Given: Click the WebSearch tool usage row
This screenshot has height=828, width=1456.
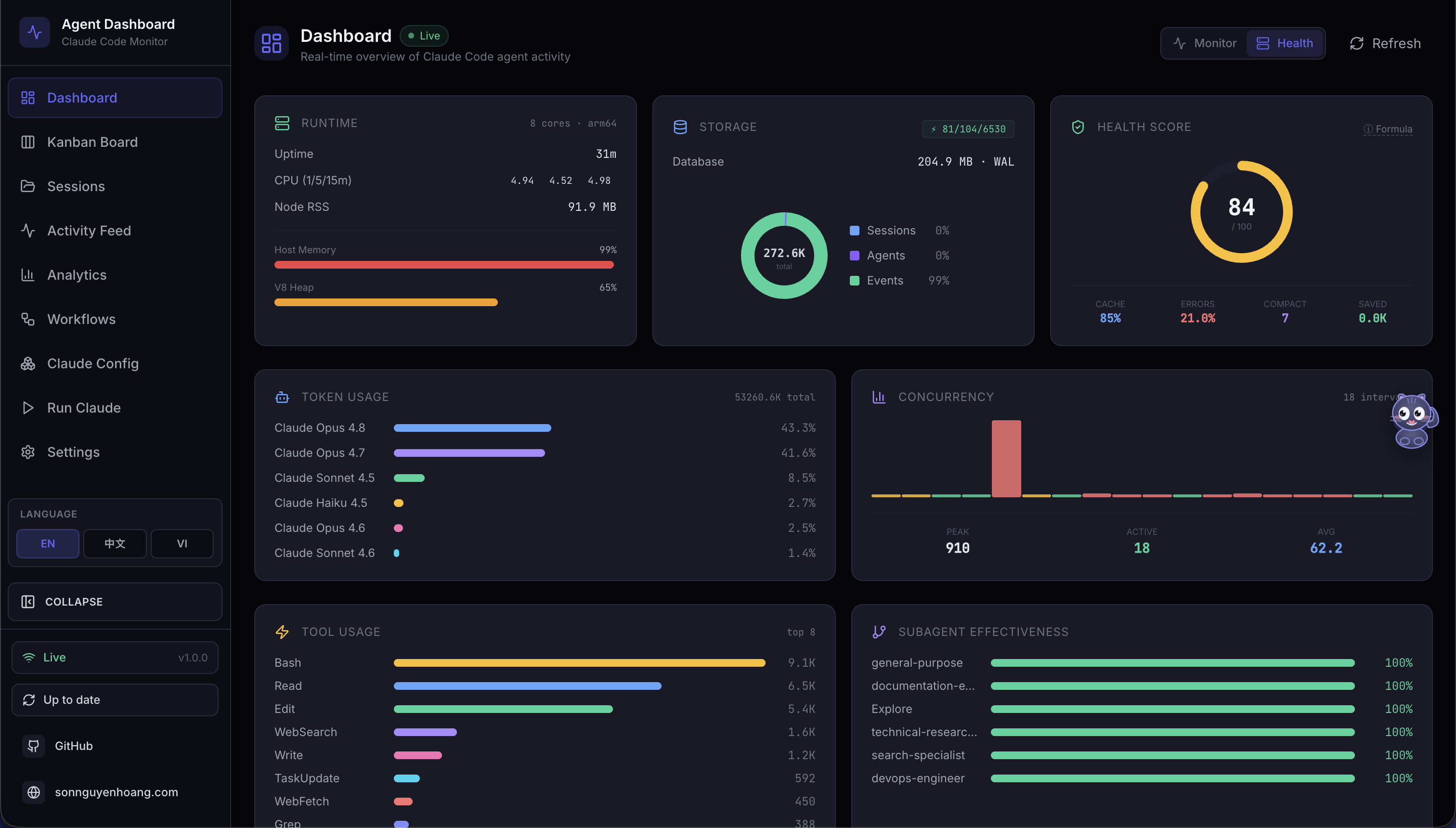Looking at the screenshot, I should point(544,733).
